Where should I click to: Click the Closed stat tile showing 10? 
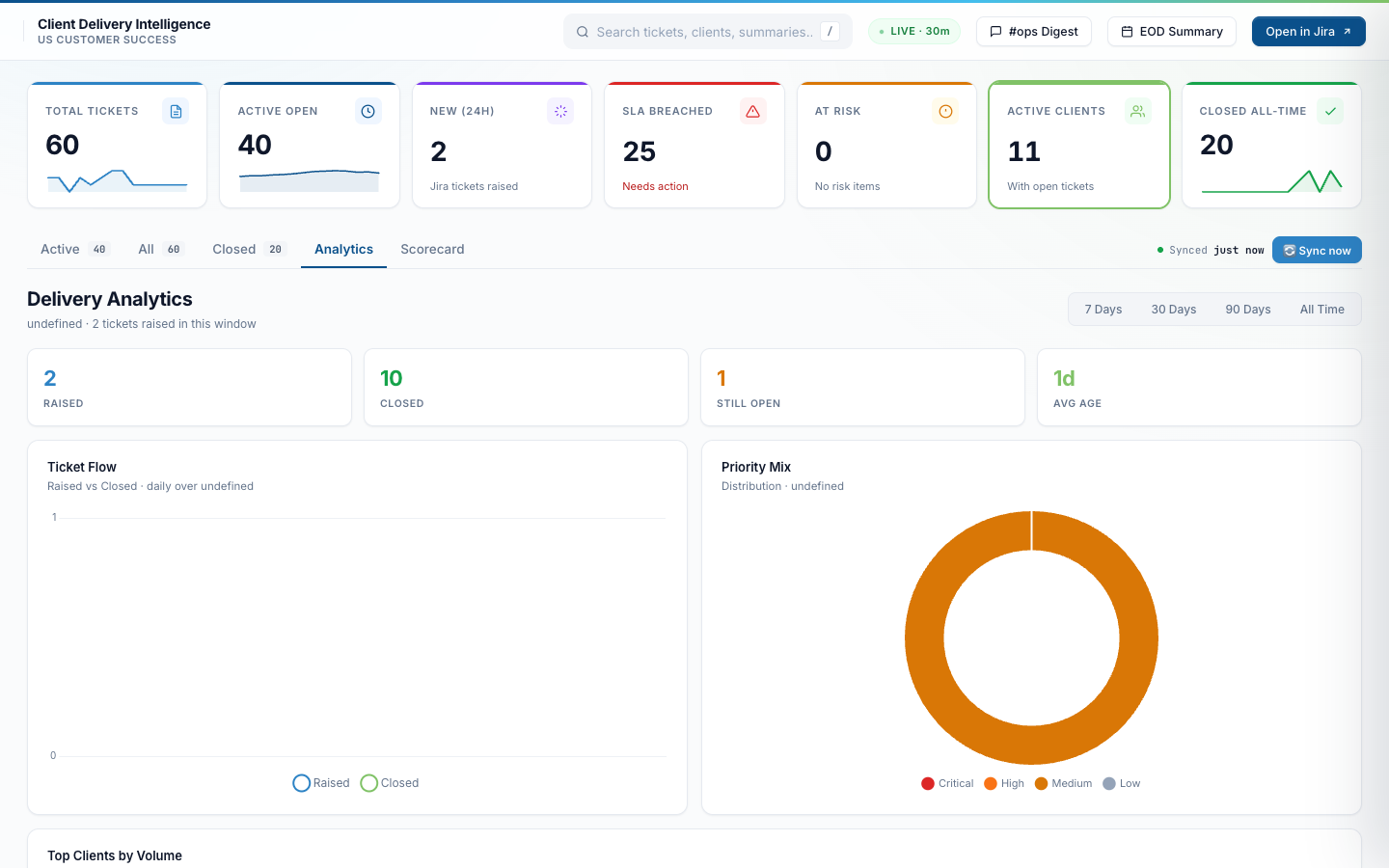(x=526, y=387)
